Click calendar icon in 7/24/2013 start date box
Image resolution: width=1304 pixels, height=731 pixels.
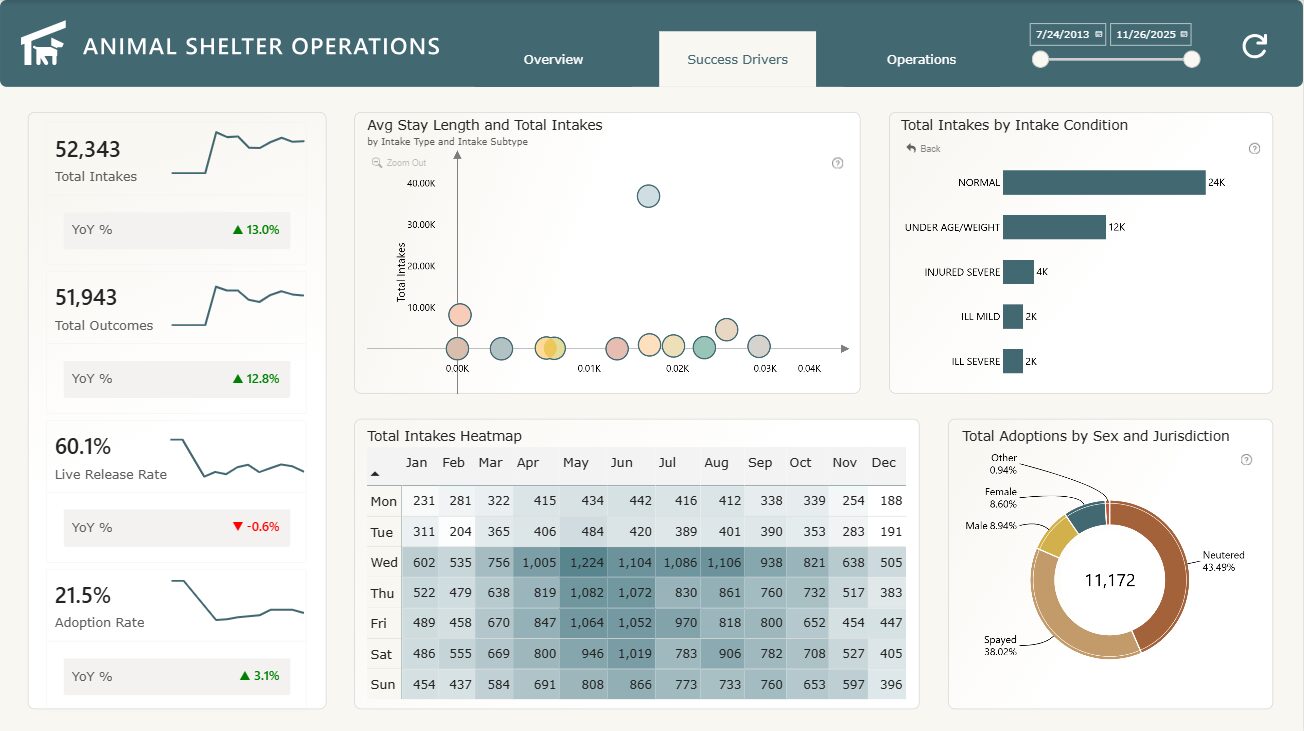point(1099,34)
